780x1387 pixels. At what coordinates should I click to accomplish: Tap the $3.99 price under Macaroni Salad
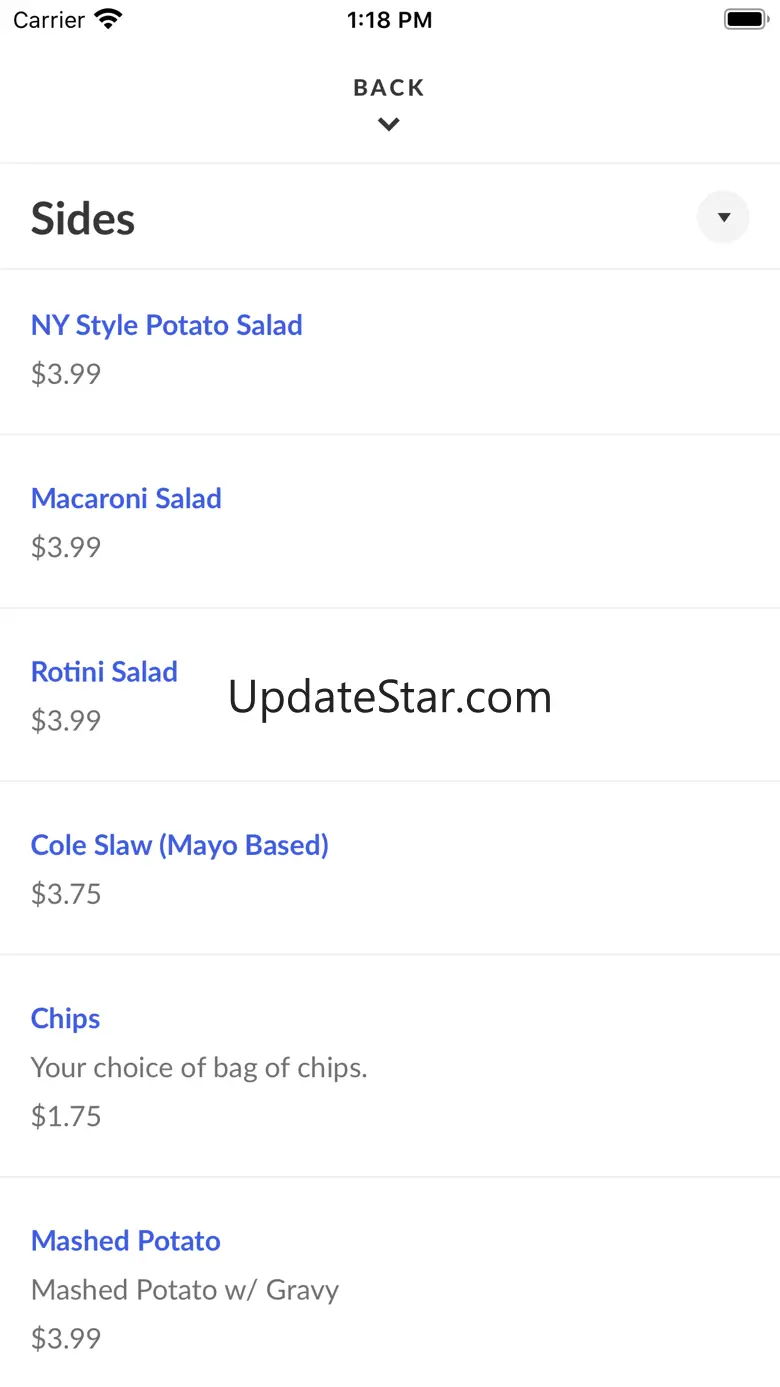point(66,547)
